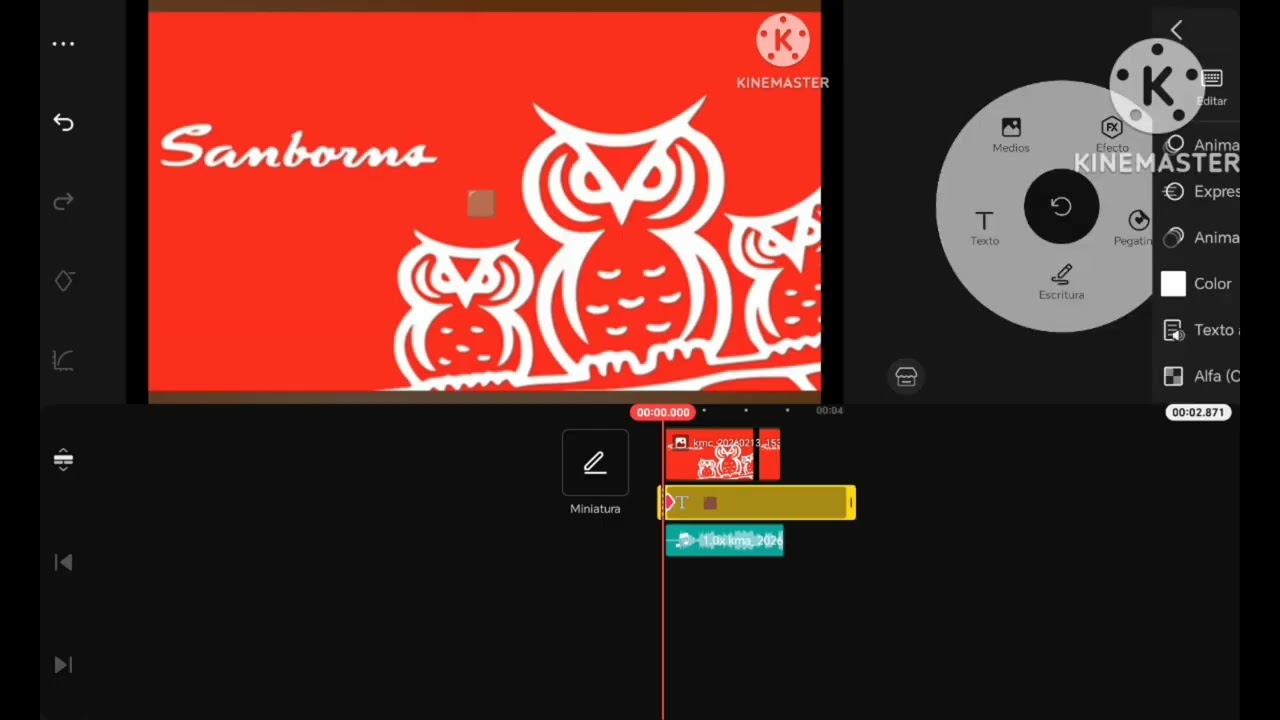1280x720 pixels.
Task: Jump to the end of the timeline
Action: (x=63, y=665)
